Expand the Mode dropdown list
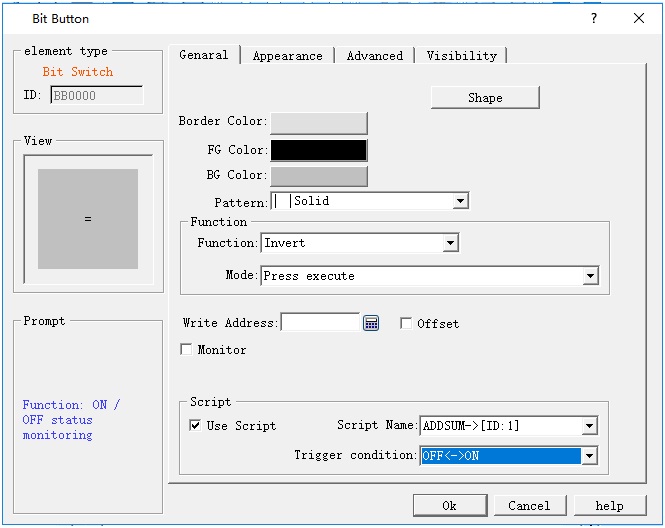This screenshot has width=665, height=528. click(x=590, y=276)
